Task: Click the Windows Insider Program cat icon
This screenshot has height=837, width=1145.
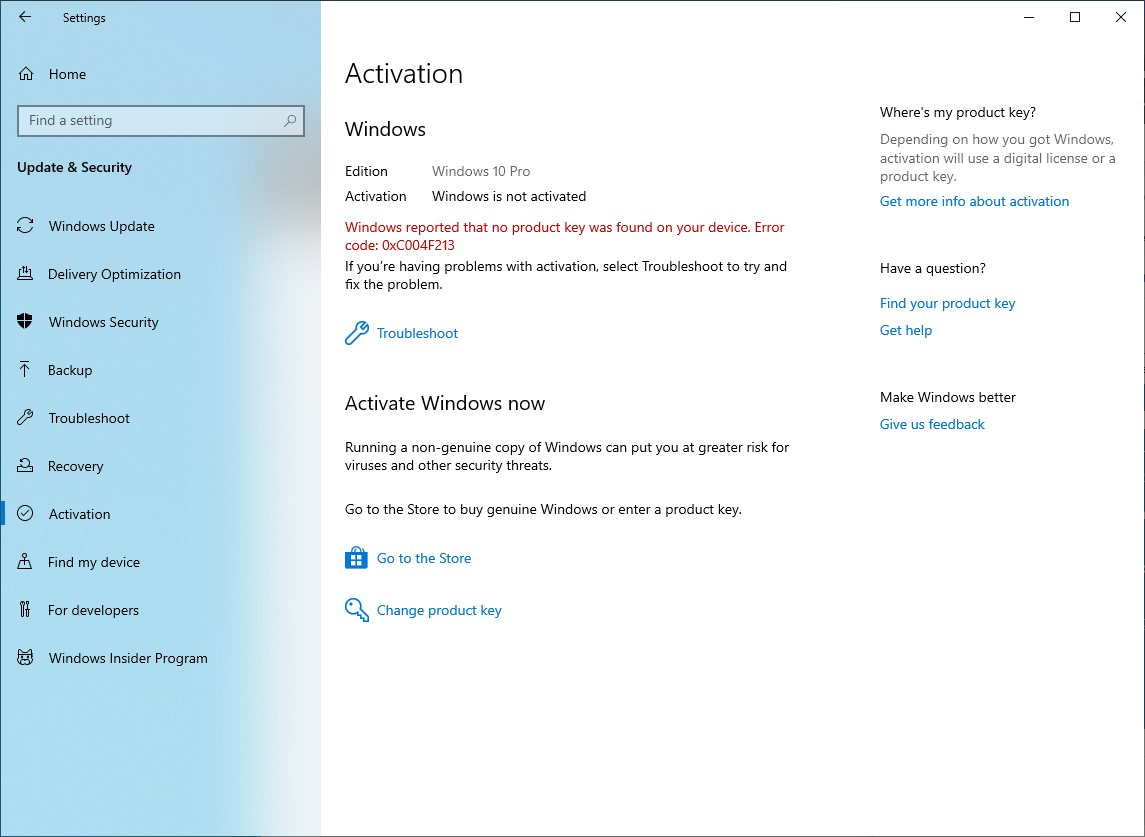Action: click(25, 657)
